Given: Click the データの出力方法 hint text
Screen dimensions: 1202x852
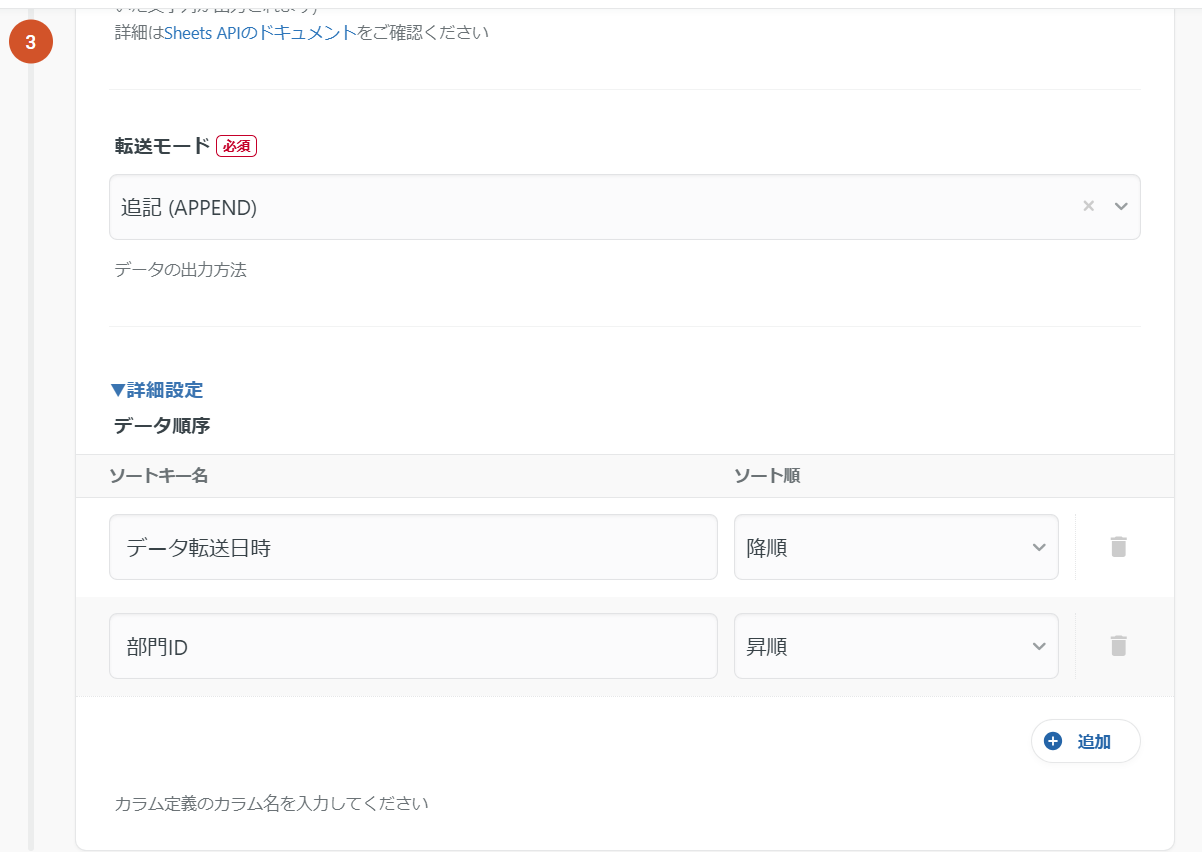Looking at the screenshot, I should tap(180, 270).
